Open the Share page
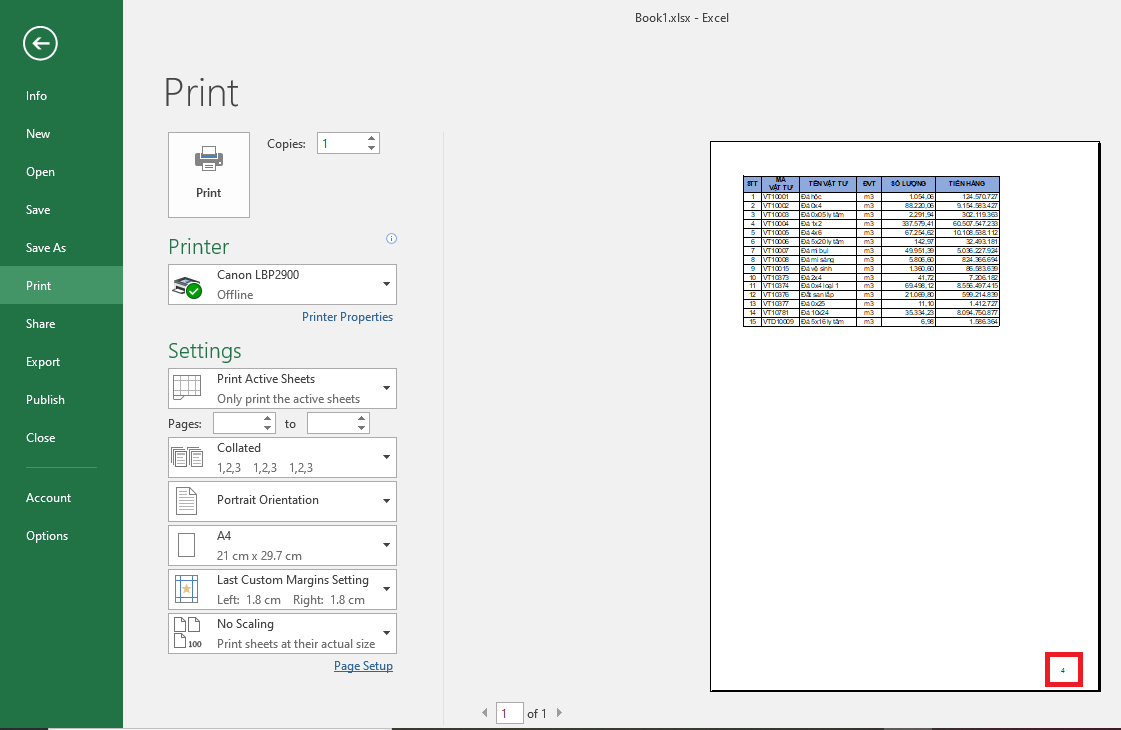This screenshot has width=1121, height=730. point(61,324)
